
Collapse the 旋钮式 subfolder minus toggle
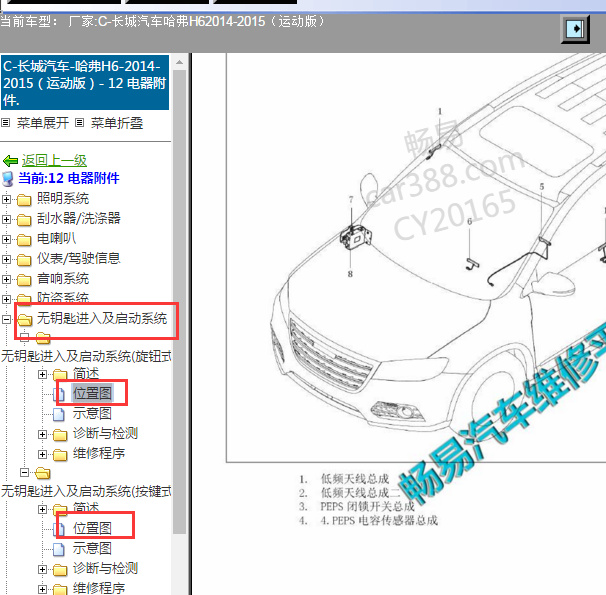pyautogui.click(x=24, y=337)
